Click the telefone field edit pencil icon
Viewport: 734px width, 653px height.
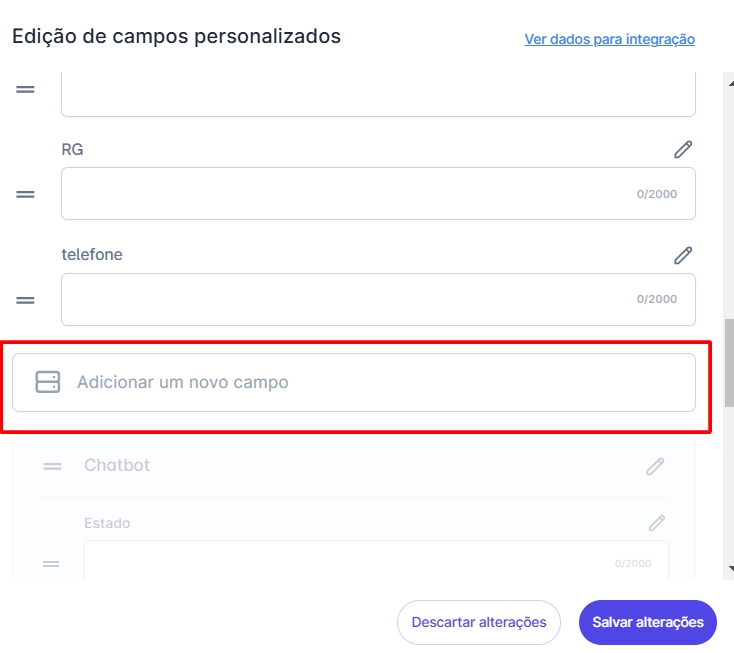pyautogui.click(x=683, y=255)
